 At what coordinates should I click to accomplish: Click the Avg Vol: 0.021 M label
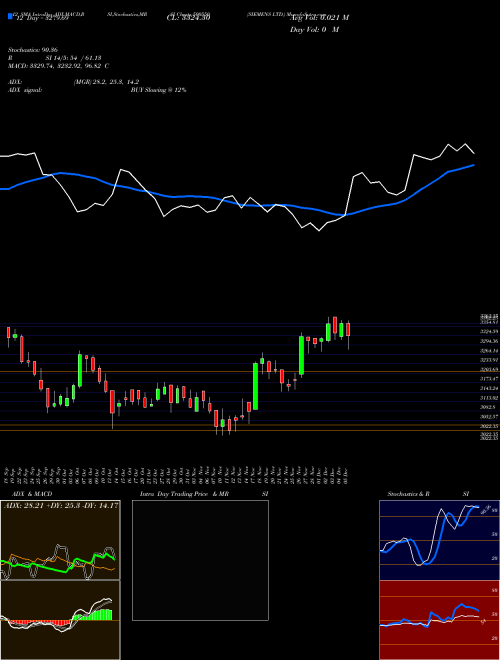tap(319, 17)
